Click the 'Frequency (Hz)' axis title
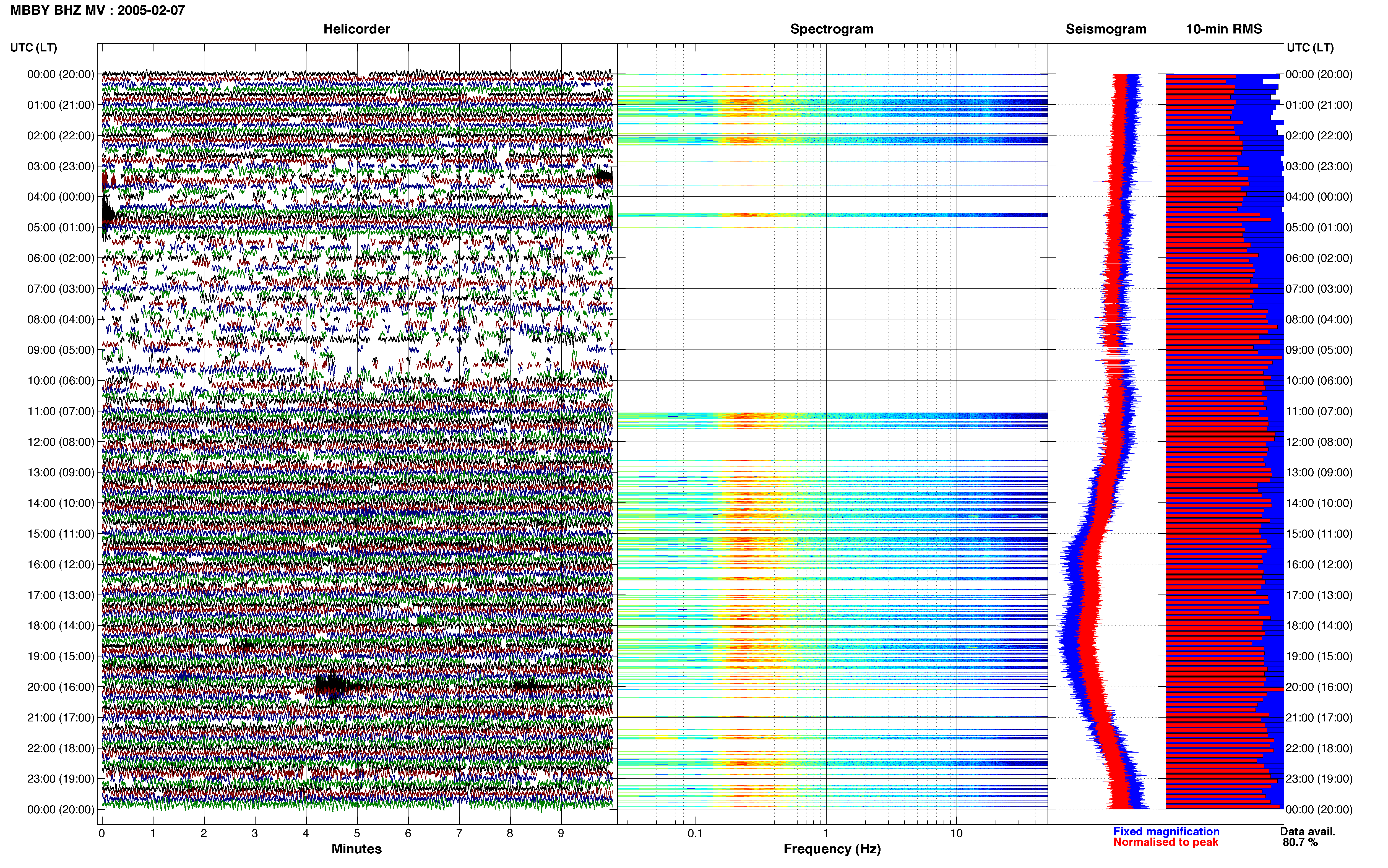This screenshot has width=1388, height=868. 832,848
